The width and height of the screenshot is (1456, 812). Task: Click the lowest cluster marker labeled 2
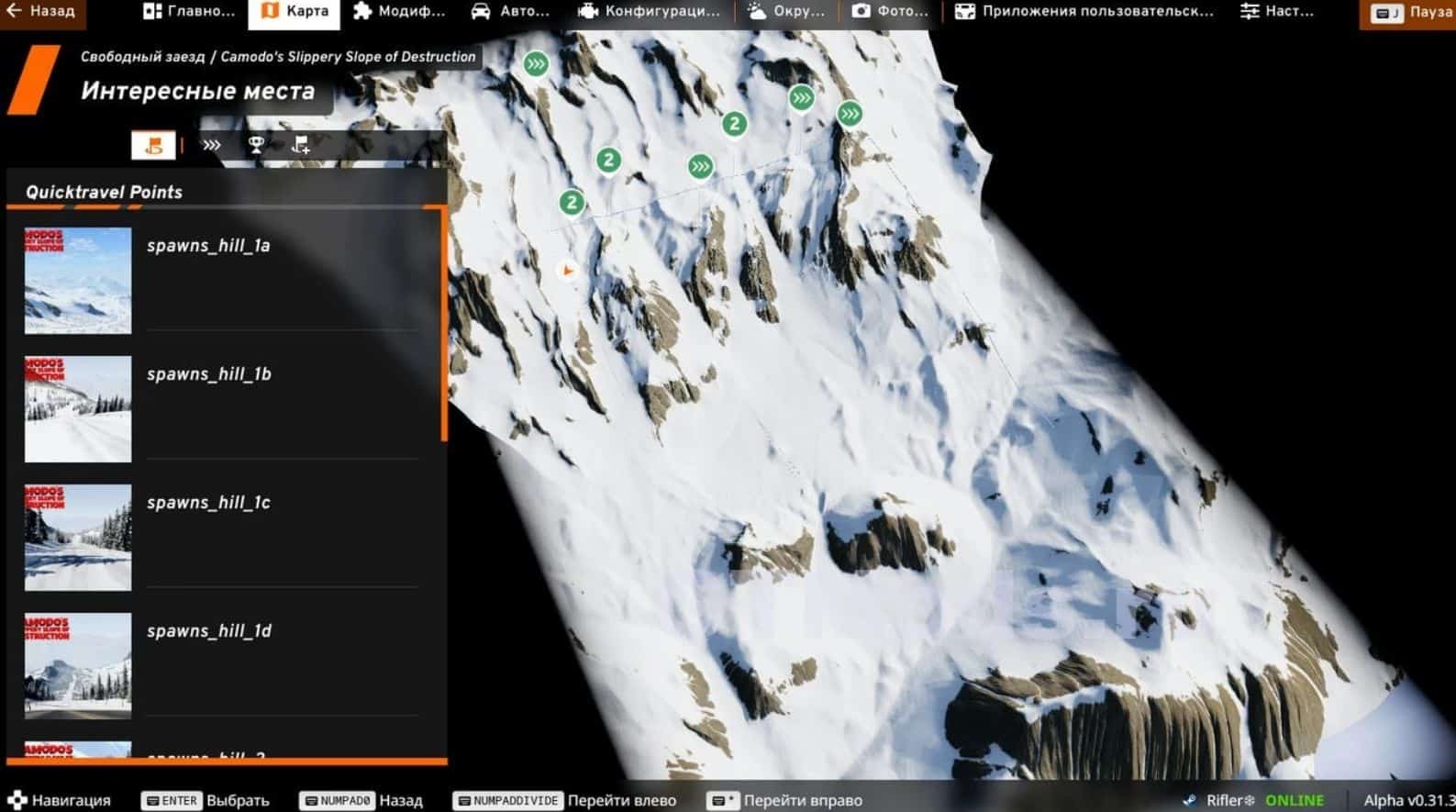(572, 202)
